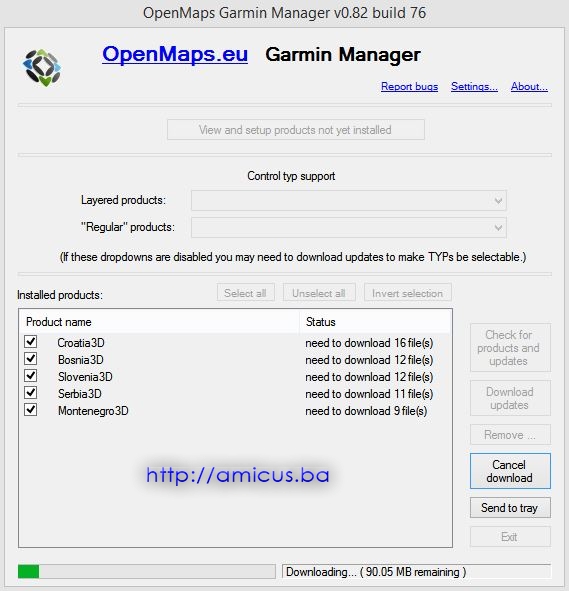Select the Slovenia3D product name

[x=85, y=377]
